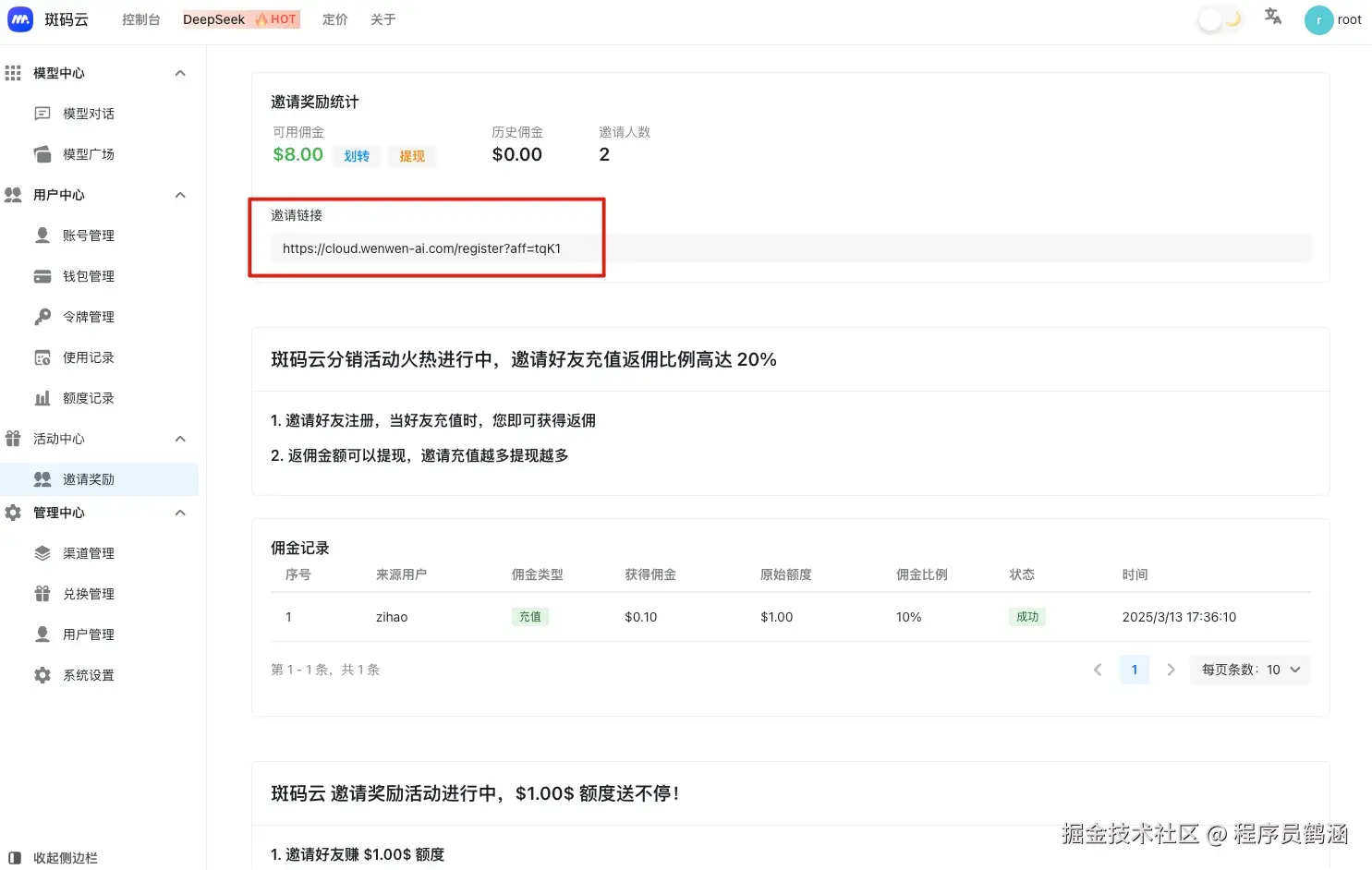
Task: Click the root user avatar
Action: (x=1318, y=20)
